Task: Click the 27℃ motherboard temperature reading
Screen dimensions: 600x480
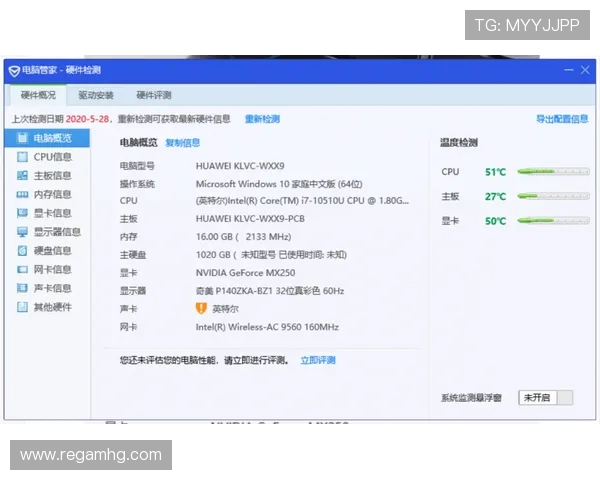Action: [495, 196]
